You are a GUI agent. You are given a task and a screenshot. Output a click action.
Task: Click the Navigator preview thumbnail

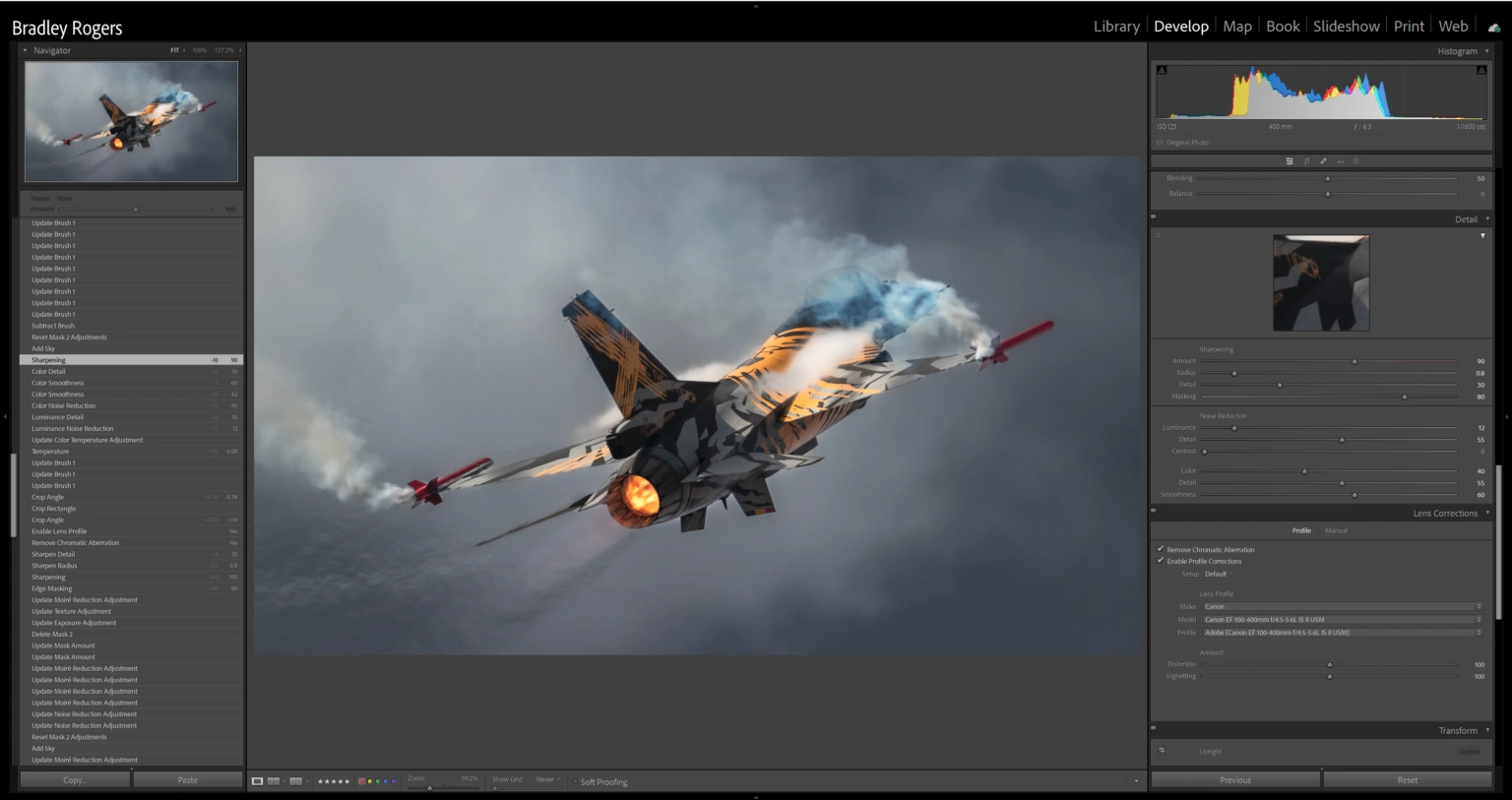point(131,121)
